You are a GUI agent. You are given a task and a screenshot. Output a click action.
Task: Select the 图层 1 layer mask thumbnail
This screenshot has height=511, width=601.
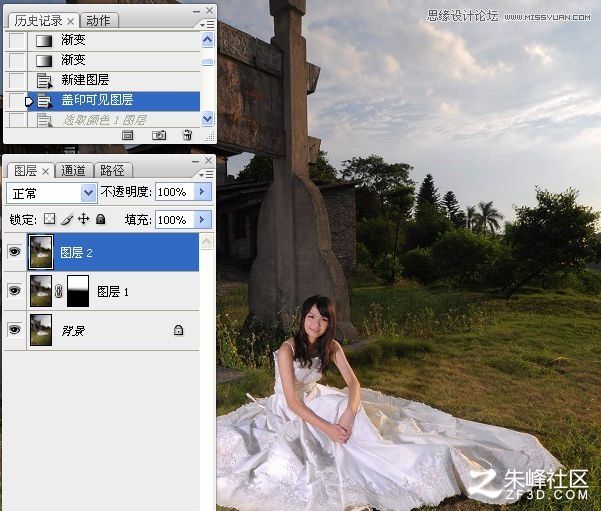click(78, 291)
